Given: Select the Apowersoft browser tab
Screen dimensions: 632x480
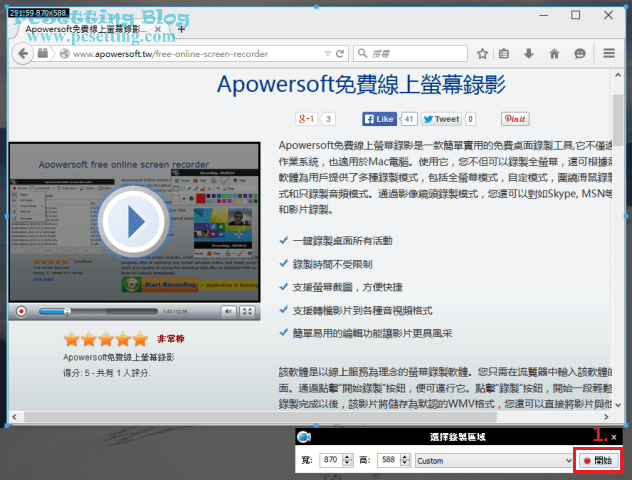Looking at the screenshot, I should click(x=89, y=29).
